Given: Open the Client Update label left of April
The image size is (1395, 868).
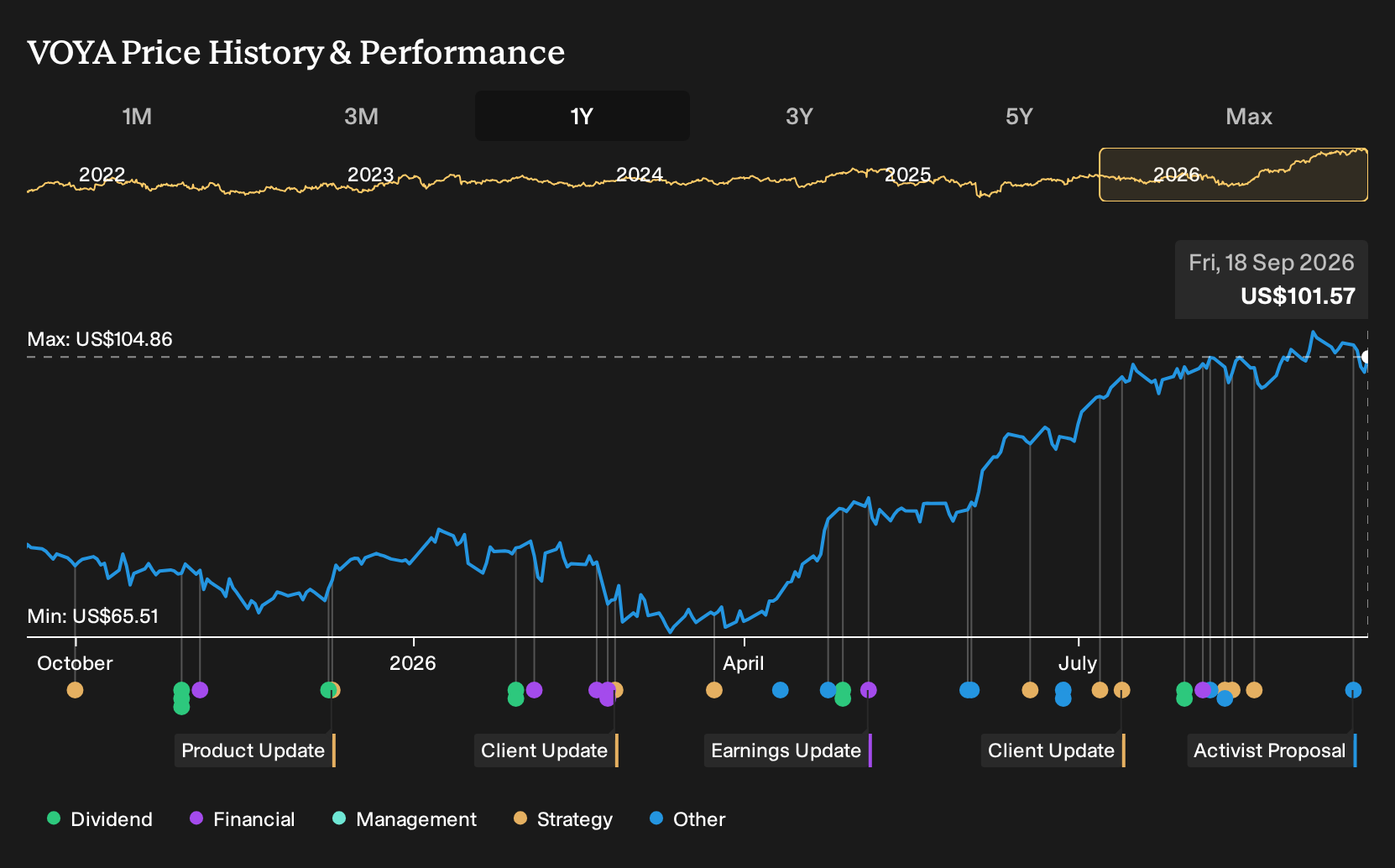Looking at the screenshot, I should [546, 750].
